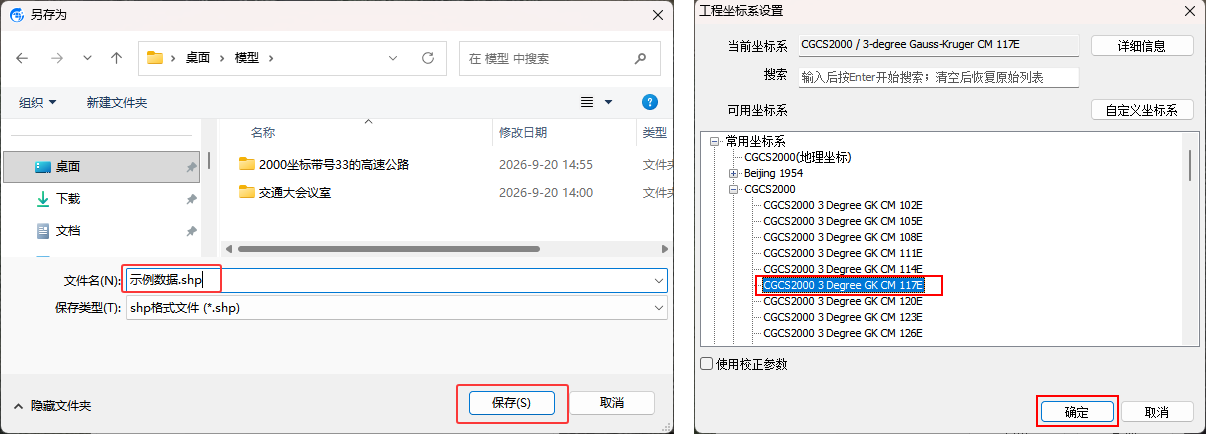Image resolution: width=1207 pixels, height=435 pixels.
Task: Select CGCS2000 3 Degree GK CM 120E
Action: tap(842, 301)
